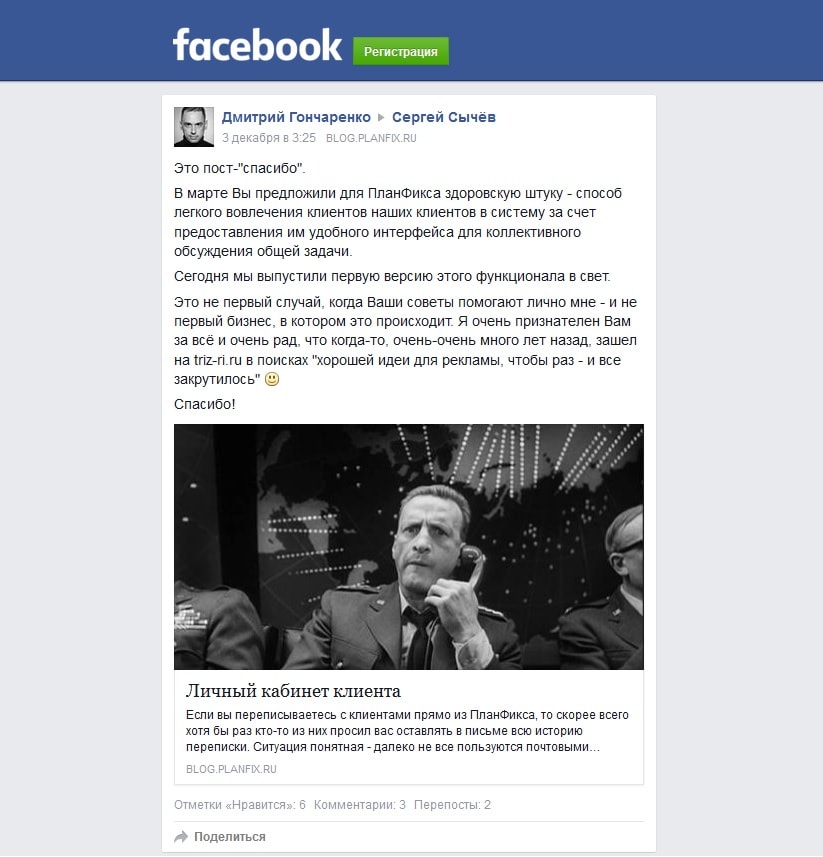Click the post text beginning Это пост-"спасибо"
This screenshot has width=823, height=857.
(239, 168)
